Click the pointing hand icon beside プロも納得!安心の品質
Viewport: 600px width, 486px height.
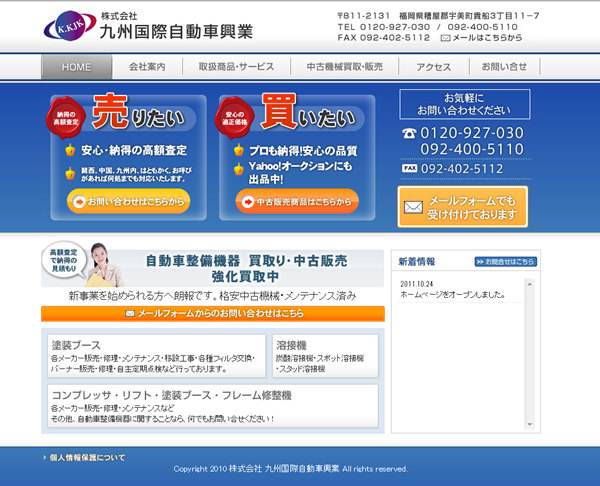tap(239, 150)
